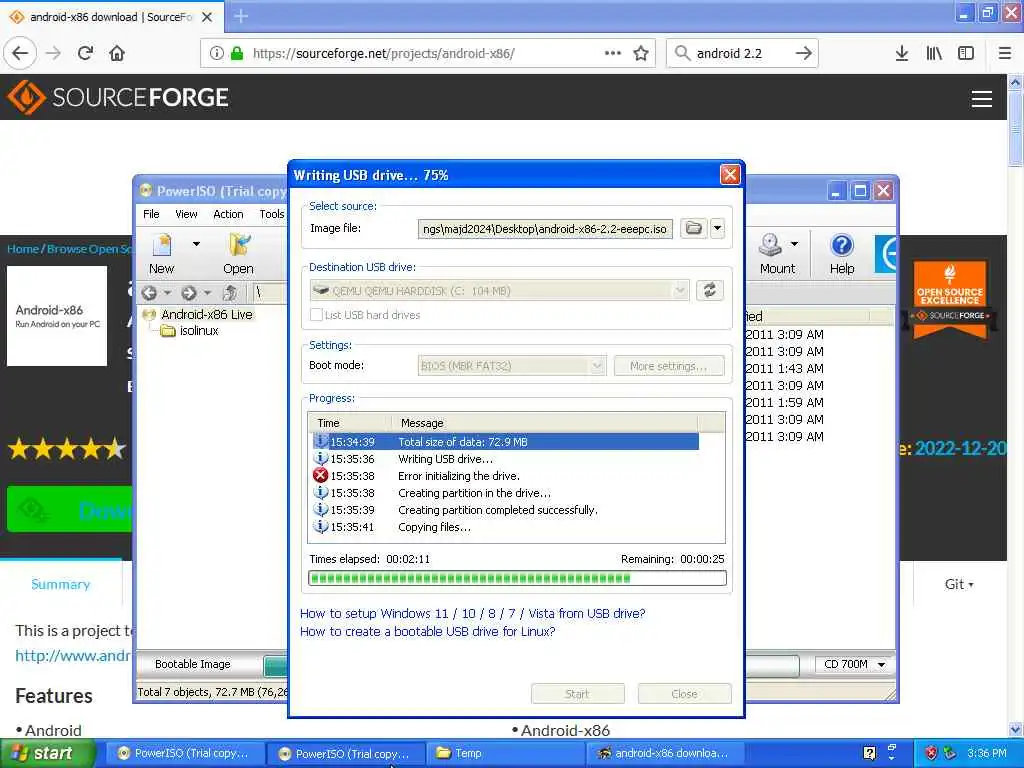Open the File menu in PowerISO
Screen dimensions: 1024x768
[x=151, y=214]
